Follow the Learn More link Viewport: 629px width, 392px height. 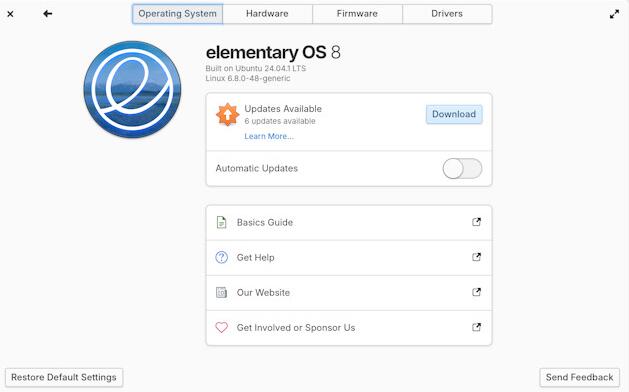[x=269, y=136]
